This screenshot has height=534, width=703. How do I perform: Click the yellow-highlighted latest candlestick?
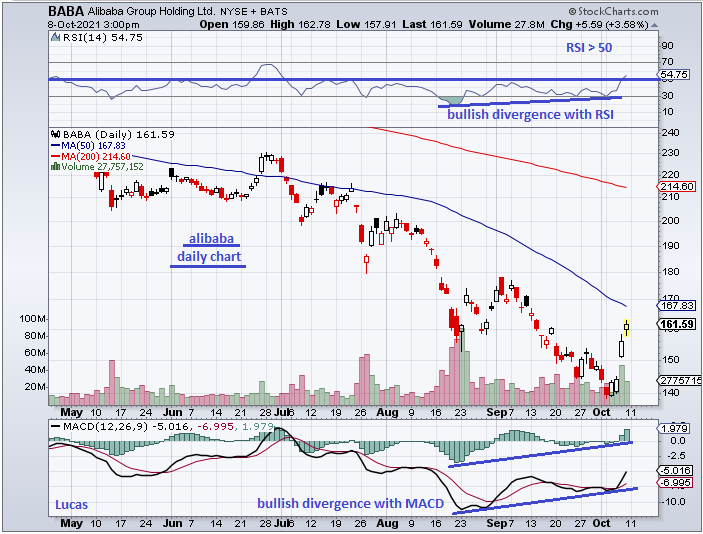point(626,327)
